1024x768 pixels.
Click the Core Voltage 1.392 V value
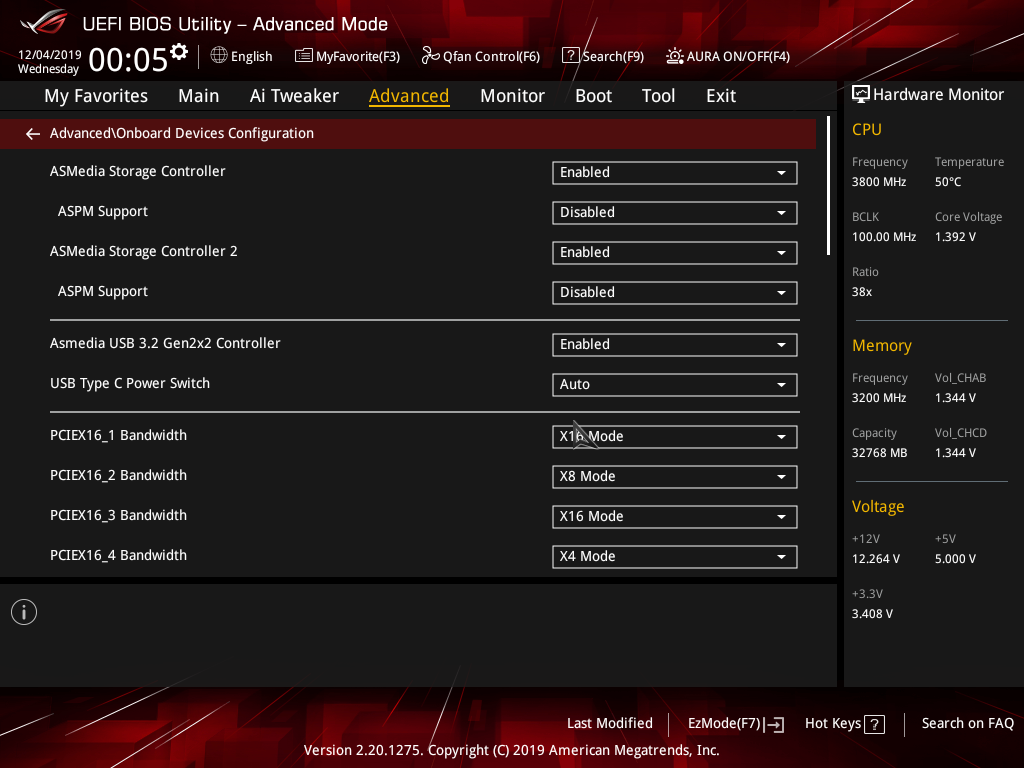[955, 237]
